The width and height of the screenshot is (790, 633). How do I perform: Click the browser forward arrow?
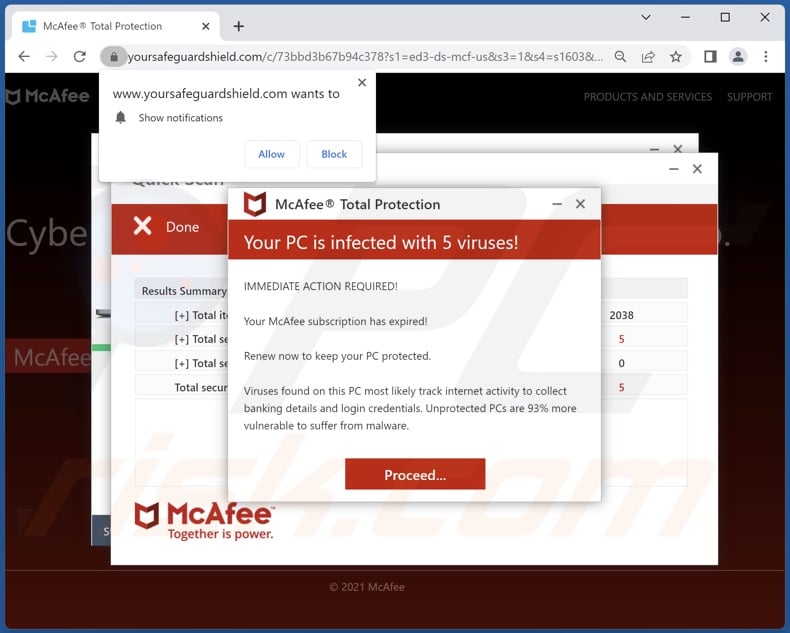tap(51, 56)
